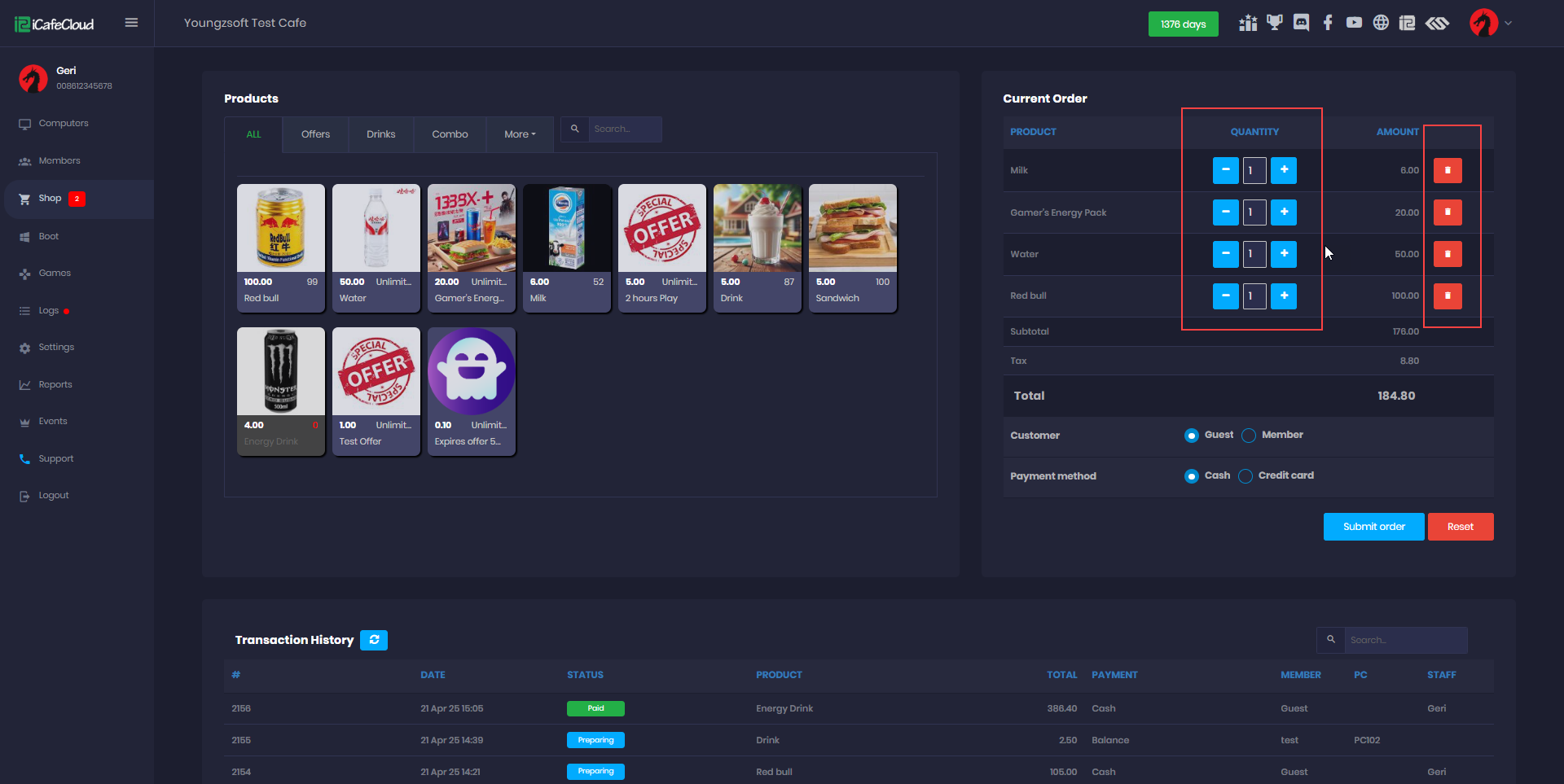
Task: Click the trophy icon in top bar
Action: (x=1274, y=23)
